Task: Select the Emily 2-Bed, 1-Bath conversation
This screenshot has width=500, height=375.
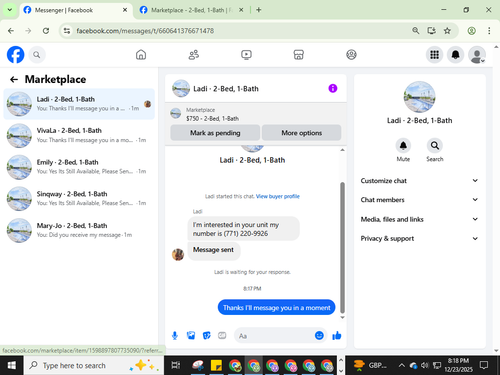Action: click(79, 167)
